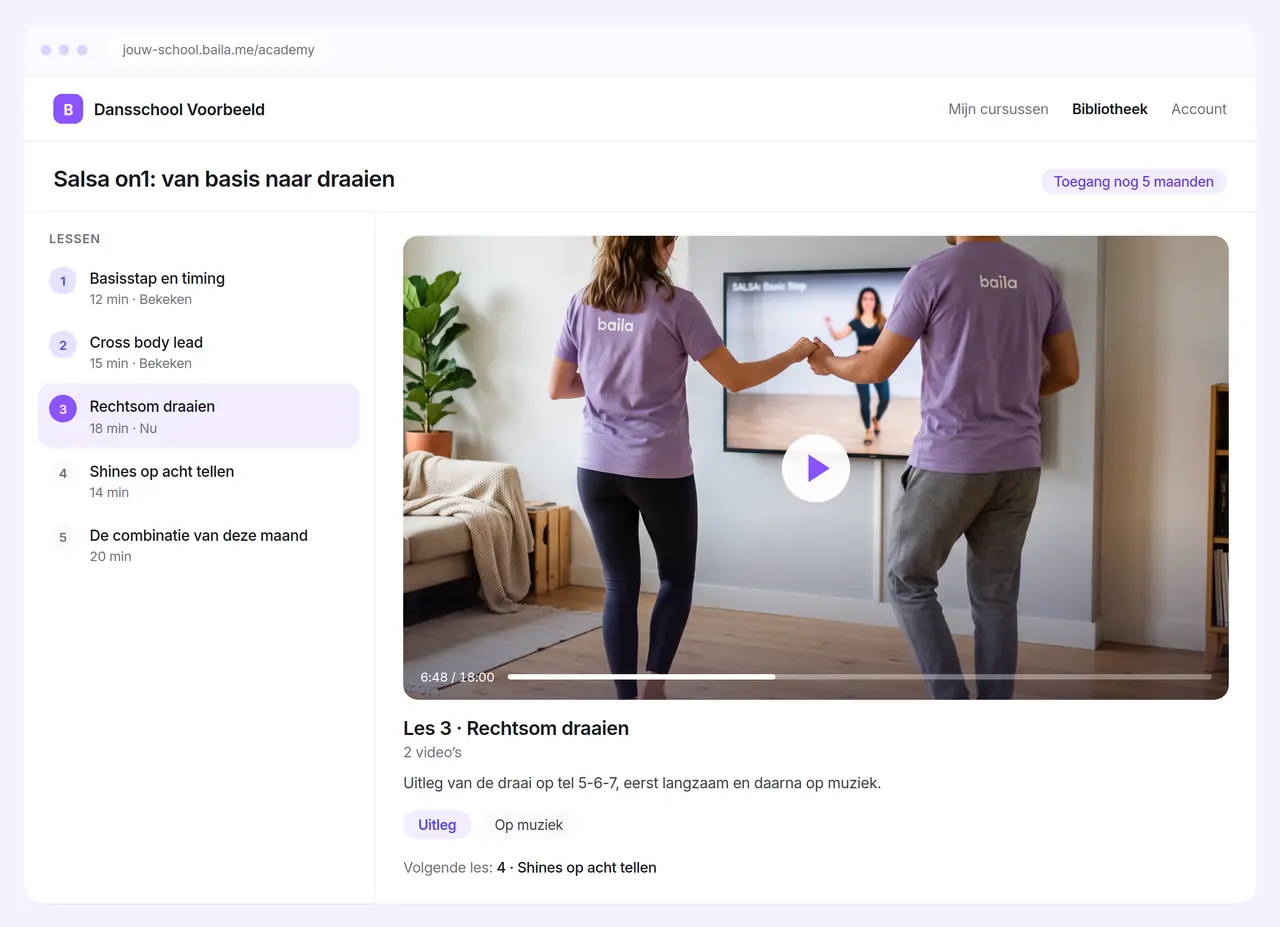
Task: Click the Toegang nog 5 maanden badge
Action: (1134, 181)
